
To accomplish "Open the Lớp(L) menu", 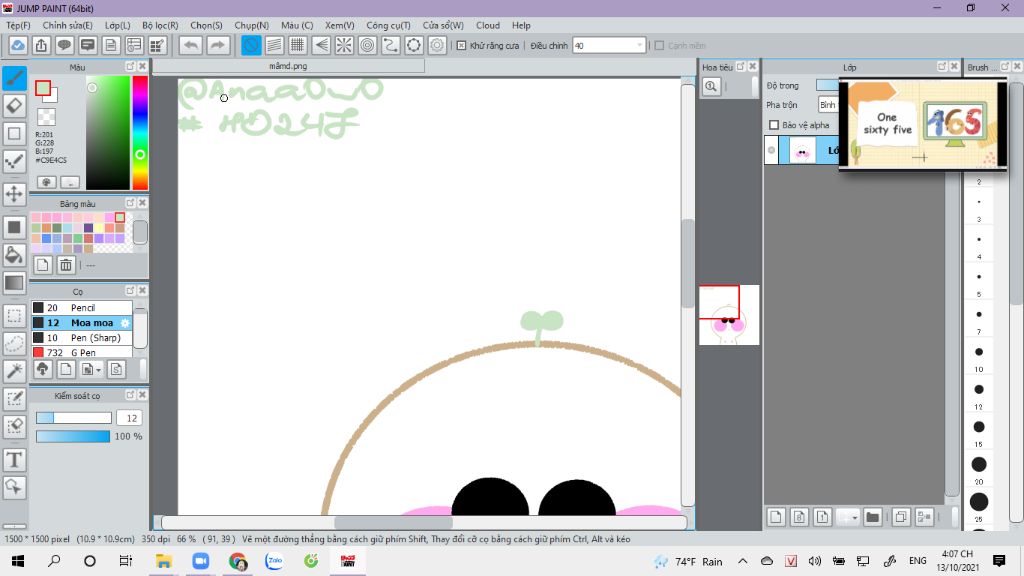I will (x=118, y=25).
